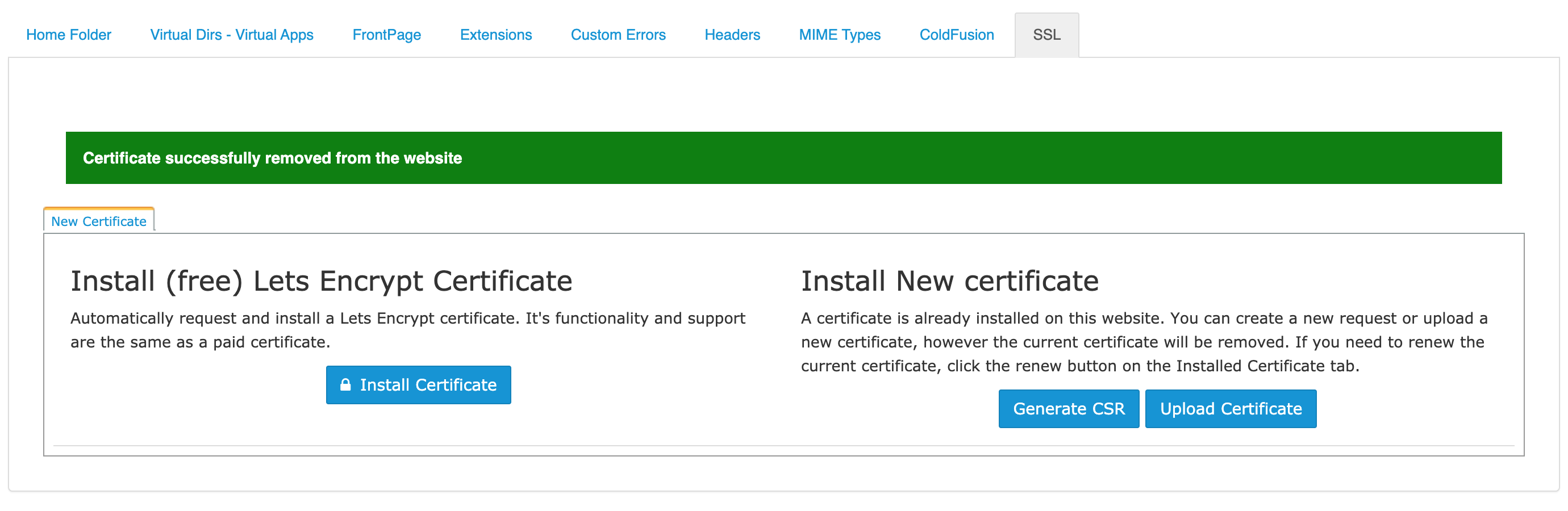1568x511 pixels.
Task: Click the green certificate removed success banner
Action: [783, 158]
